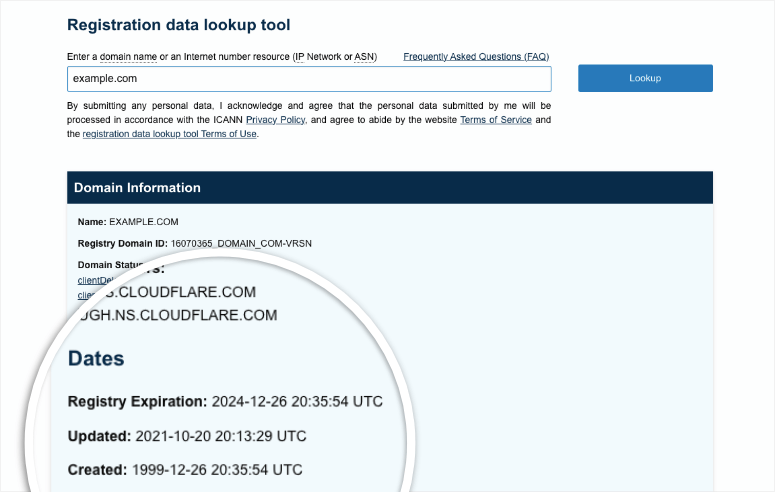Select Registry Expiration 2024-12-26 20:35:54 UTC

pyautogui.click(x=225, y=402)
